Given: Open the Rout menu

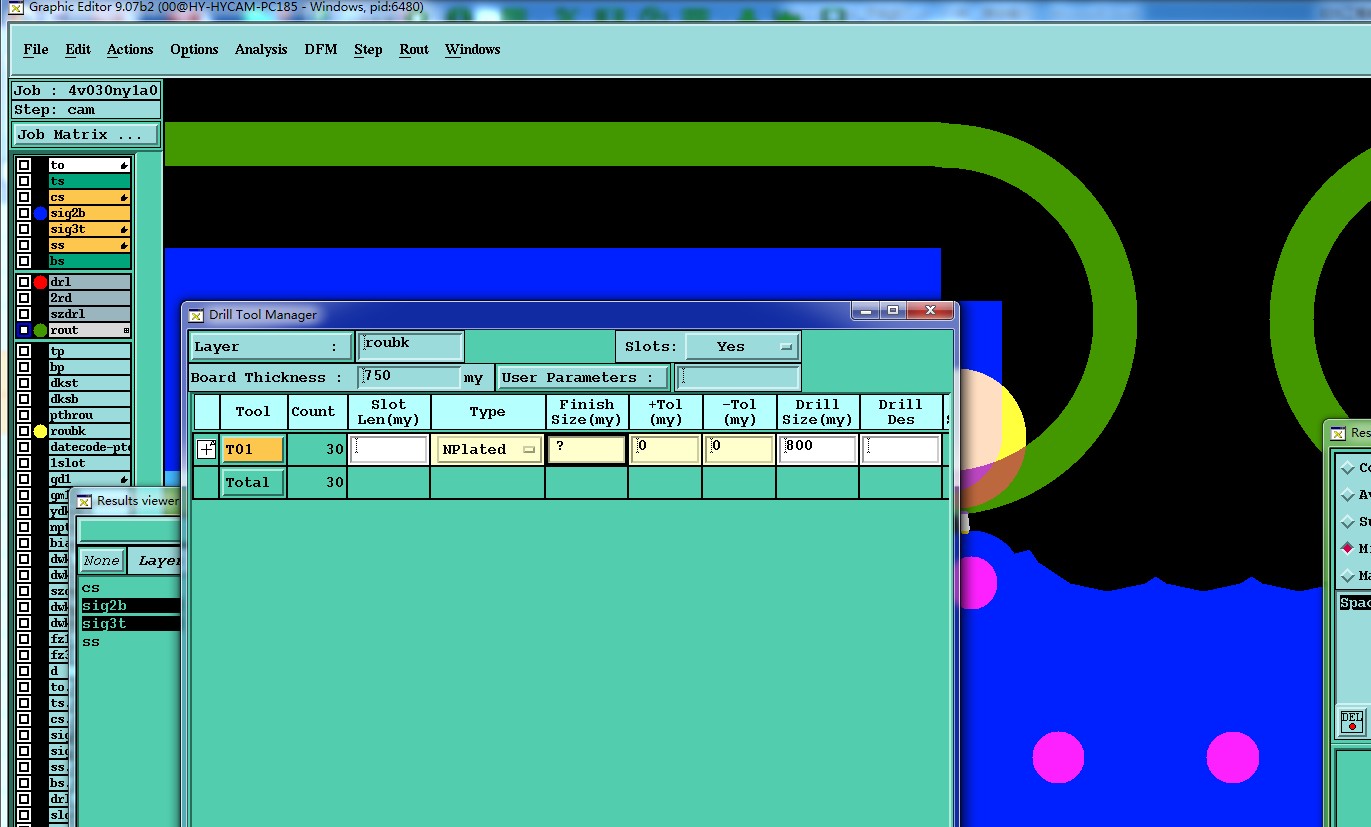Looking at the screenshot, I should pyautogui.click(x=414, y=49).
